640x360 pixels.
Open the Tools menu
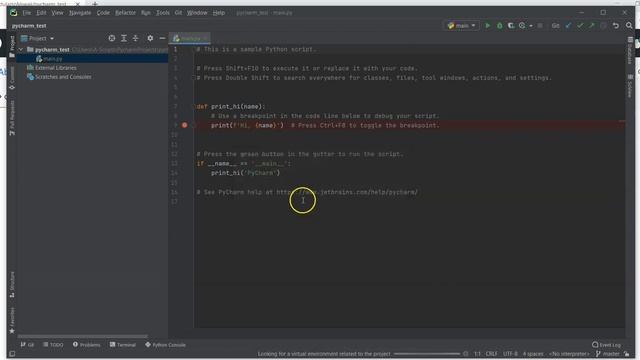(162, 13)
